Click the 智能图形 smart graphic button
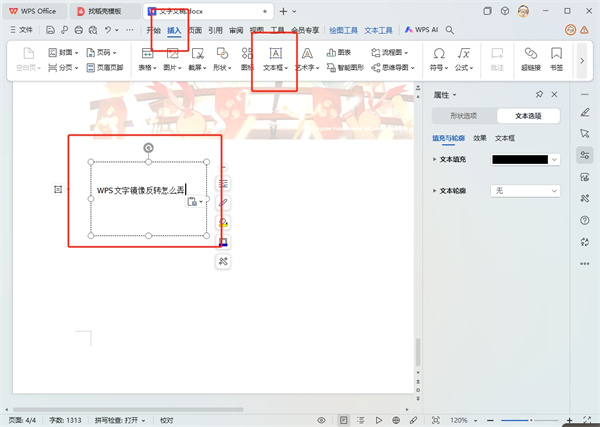 pyautogui.click(x=345, y=68)
